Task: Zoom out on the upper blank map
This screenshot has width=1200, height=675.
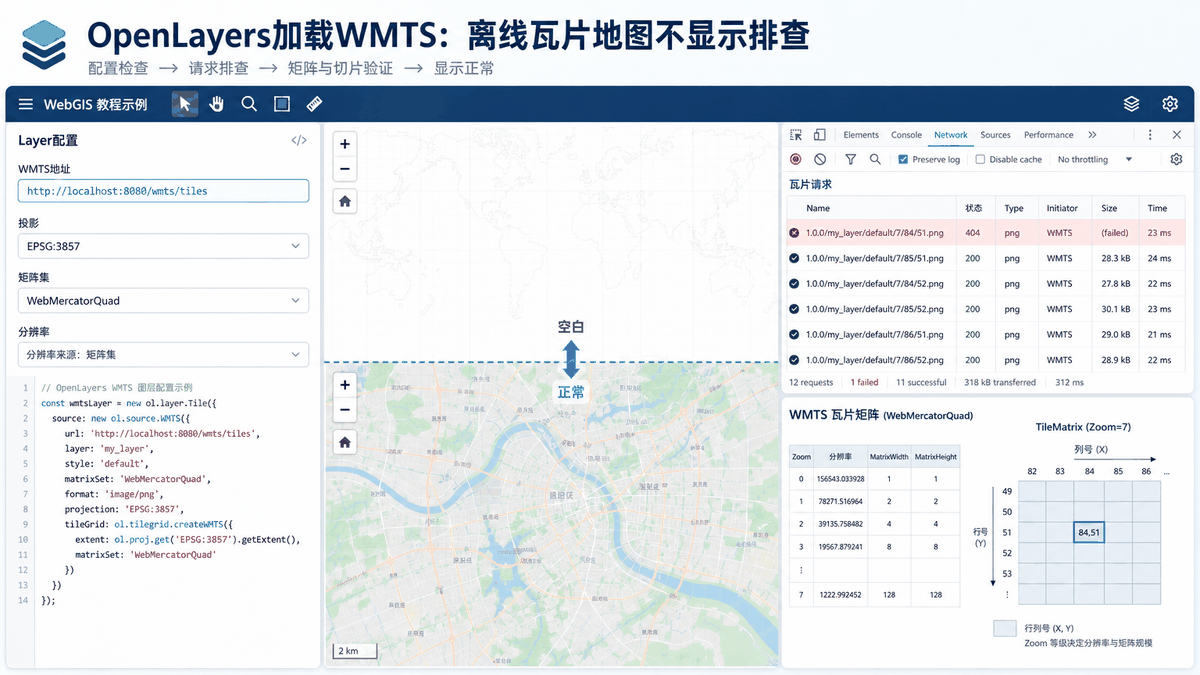Action: click(x=345, y=169)
